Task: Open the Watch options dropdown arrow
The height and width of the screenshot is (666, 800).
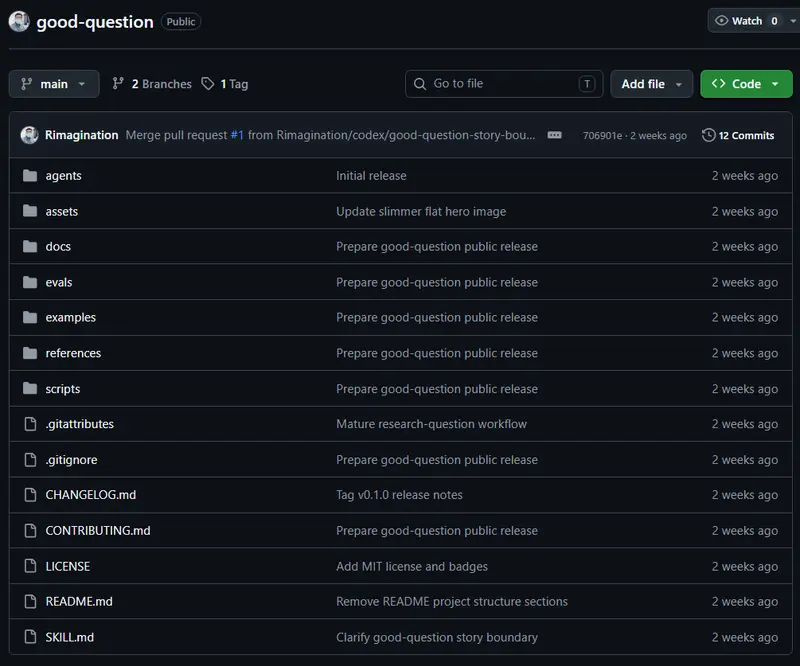Action: 792,21
